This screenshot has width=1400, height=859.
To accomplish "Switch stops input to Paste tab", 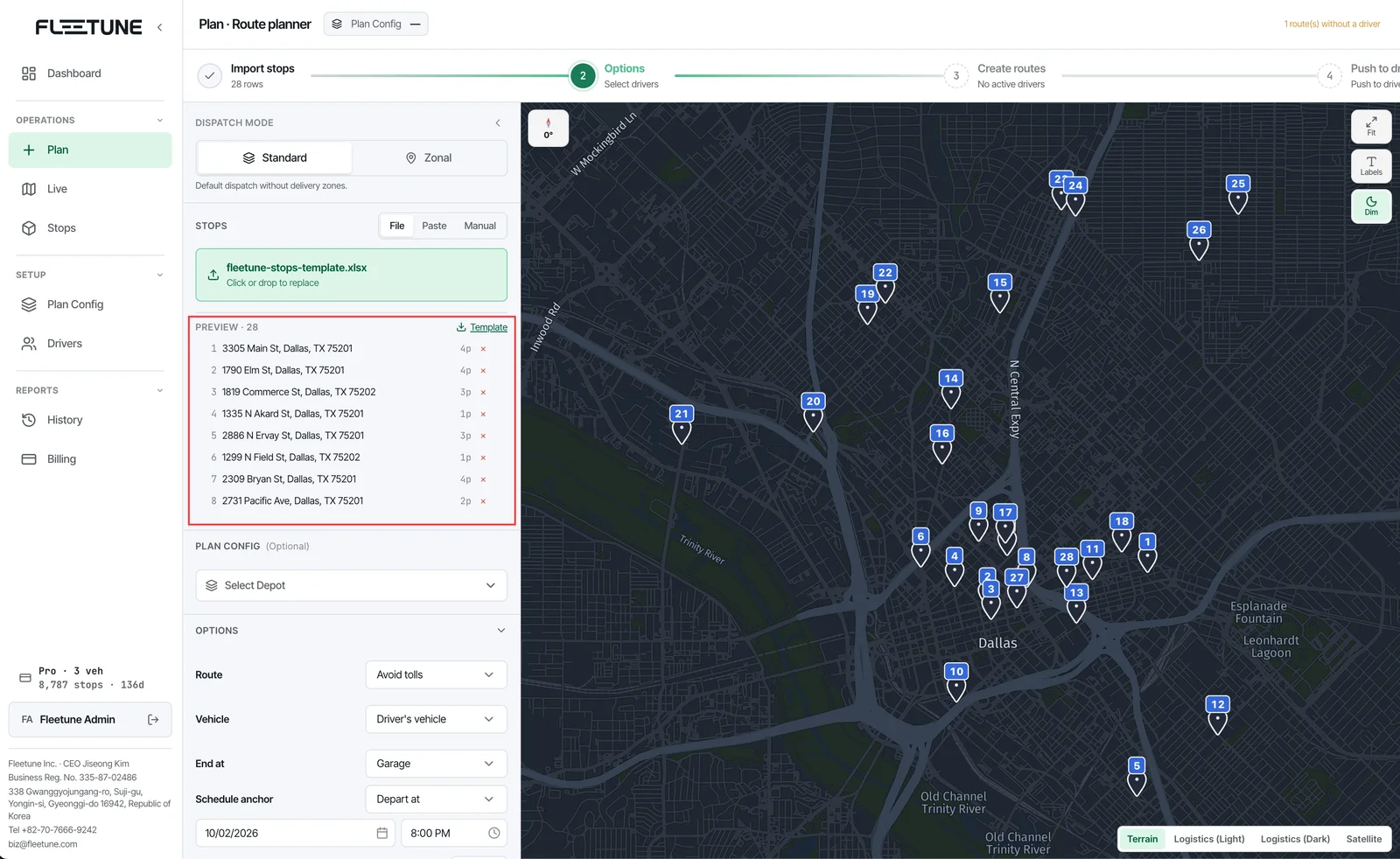I will [434, 226].
